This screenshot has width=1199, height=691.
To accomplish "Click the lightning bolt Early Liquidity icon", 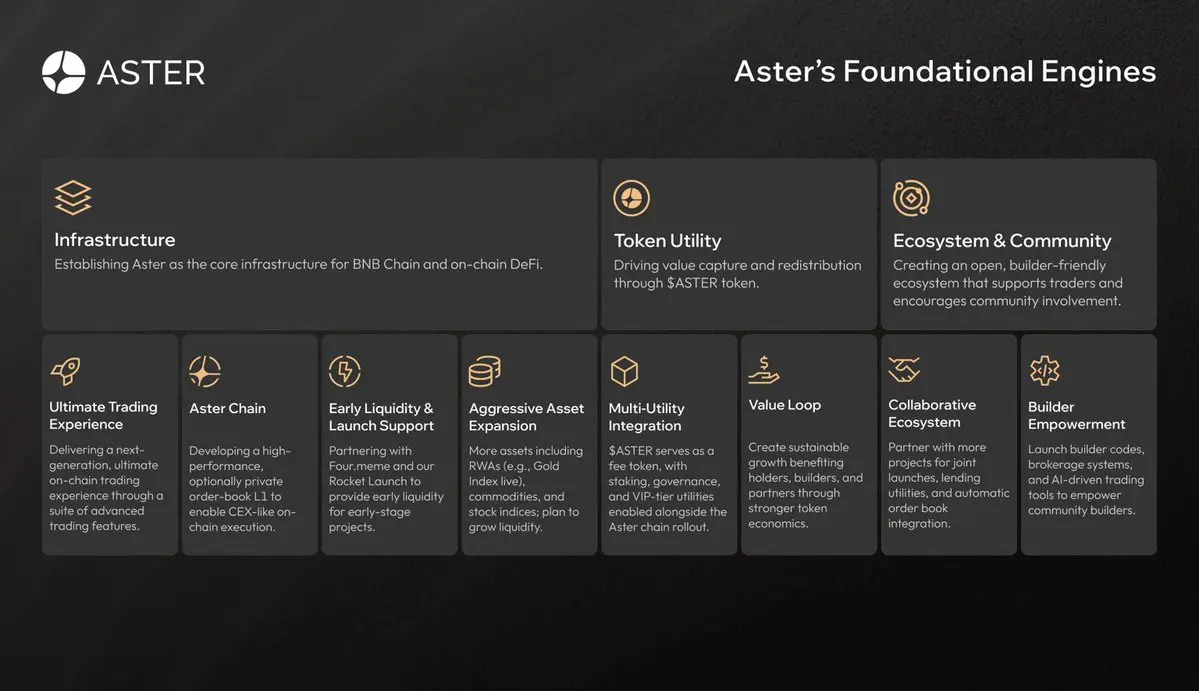I will [345, 371].
